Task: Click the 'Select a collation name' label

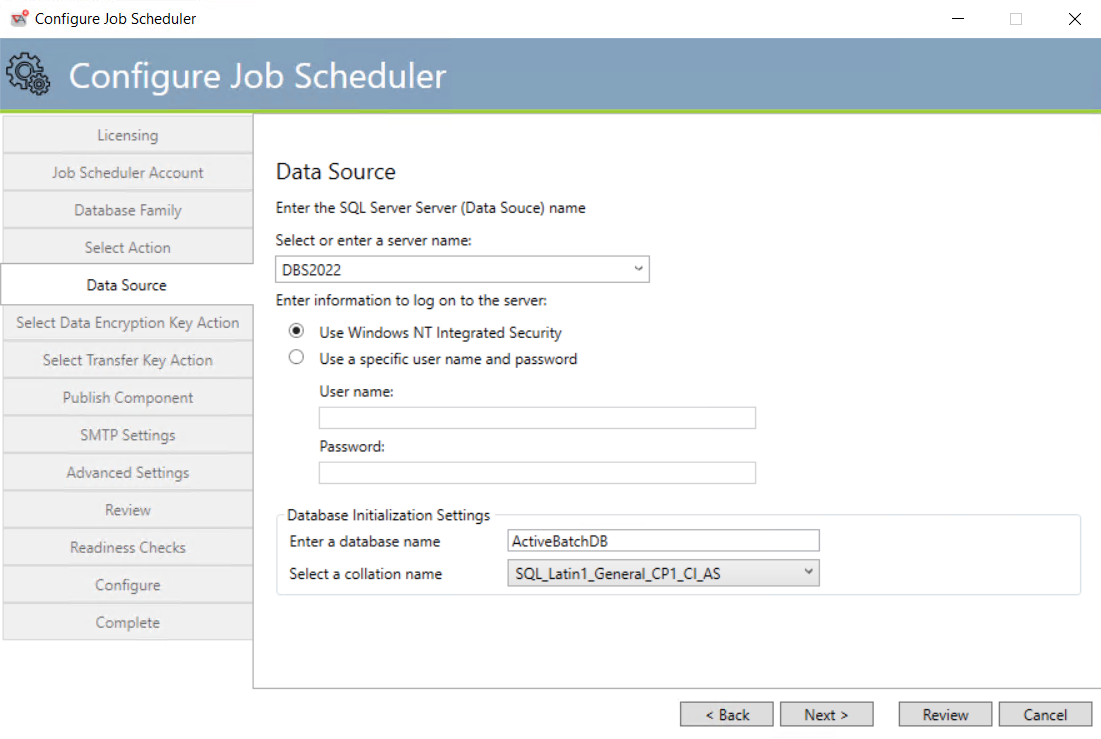Action: [366, 574]
